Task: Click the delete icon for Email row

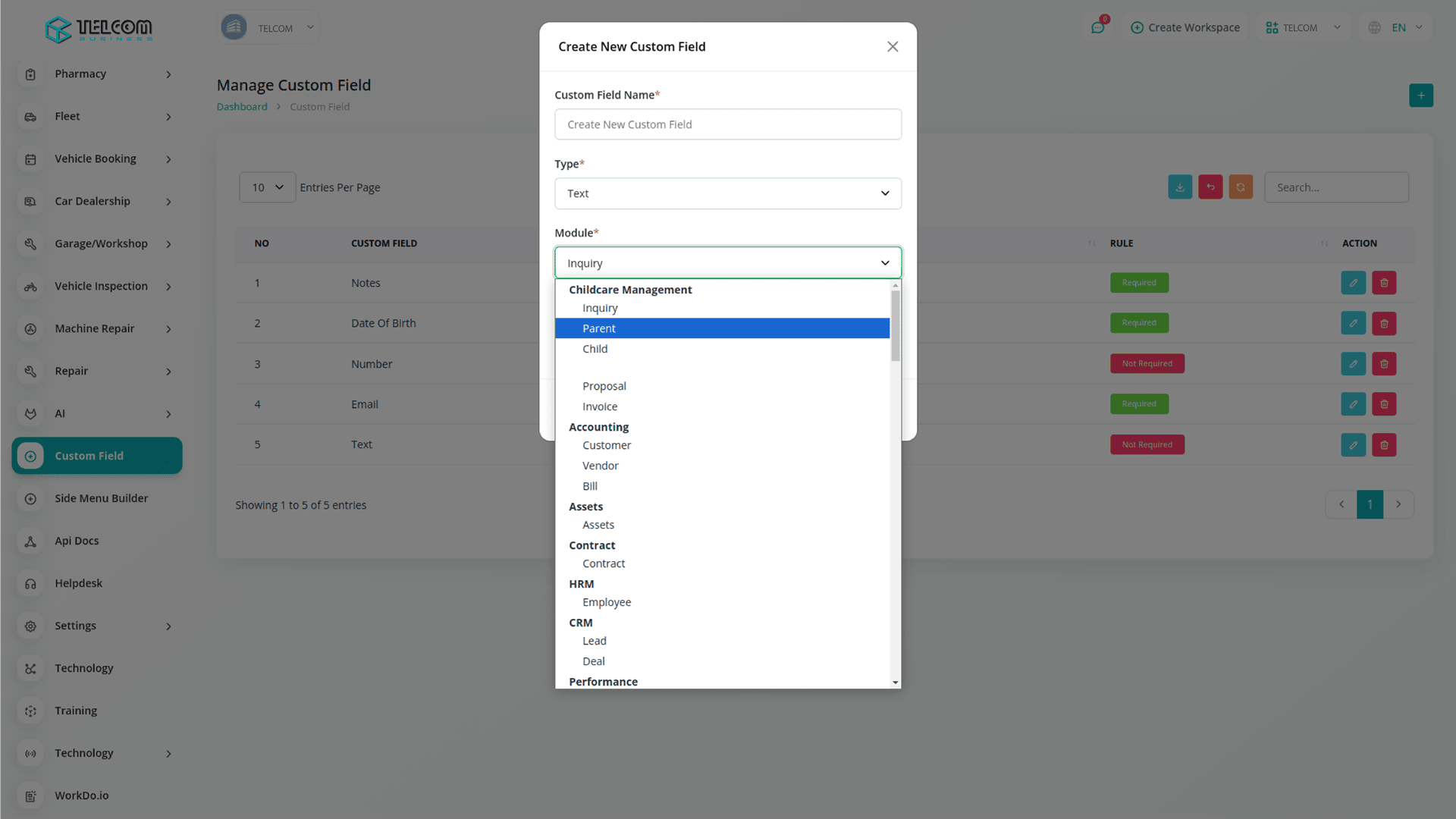Action: [1384, 404]
